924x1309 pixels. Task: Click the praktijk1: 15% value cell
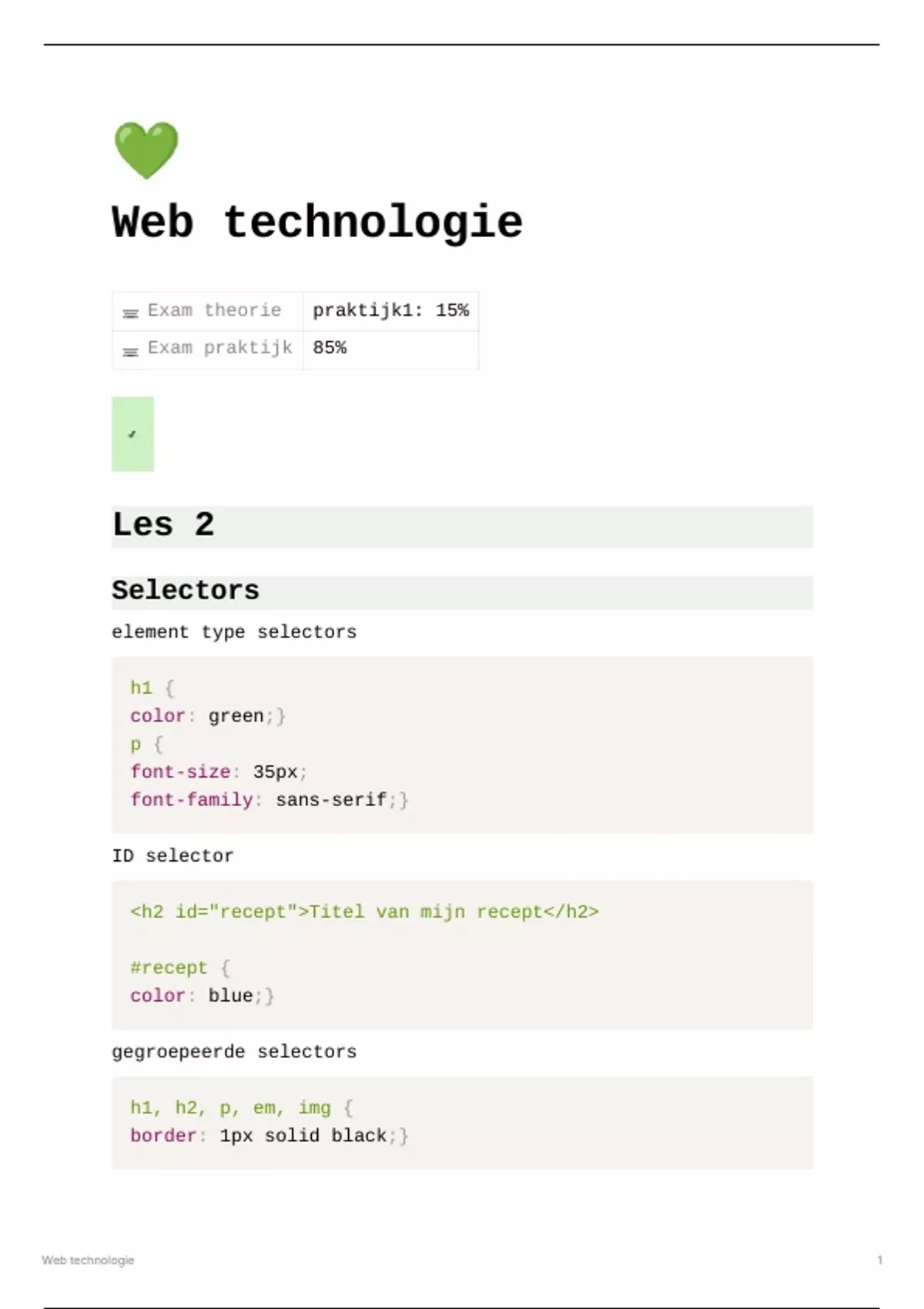click(390, 310)
